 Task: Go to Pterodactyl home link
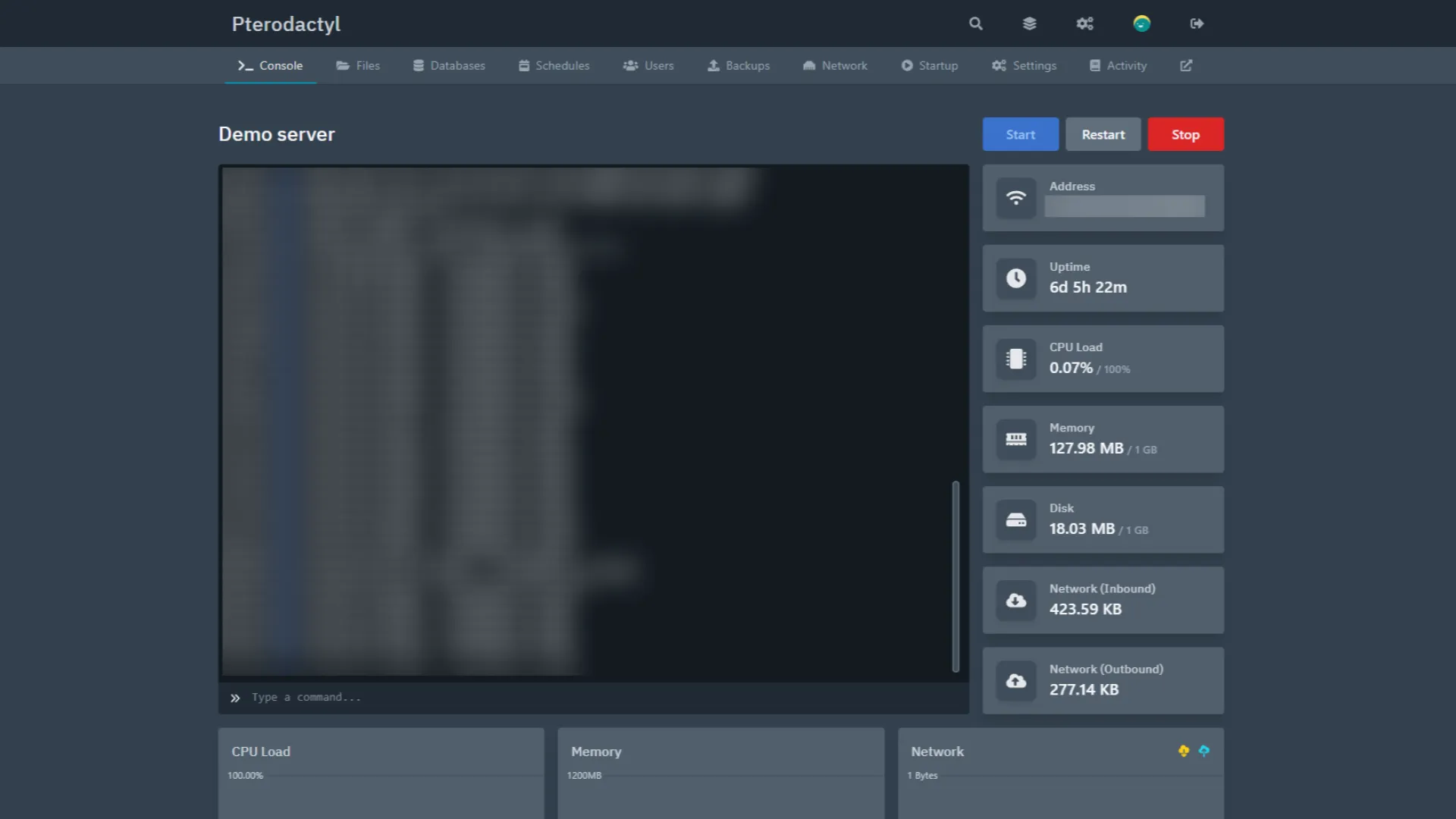click(286, 24)
